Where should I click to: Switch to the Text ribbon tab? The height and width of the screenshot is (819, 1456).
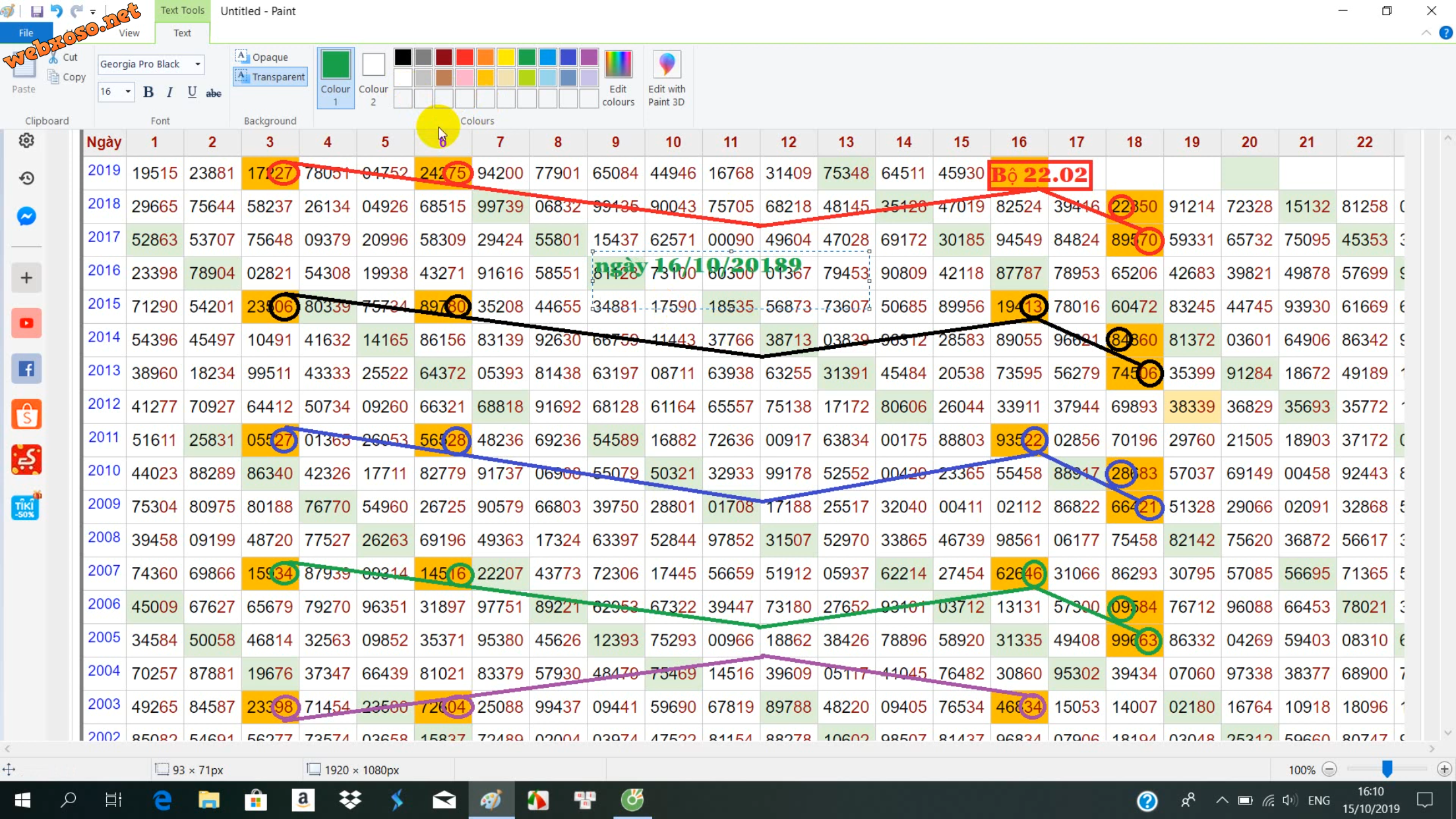183,33
